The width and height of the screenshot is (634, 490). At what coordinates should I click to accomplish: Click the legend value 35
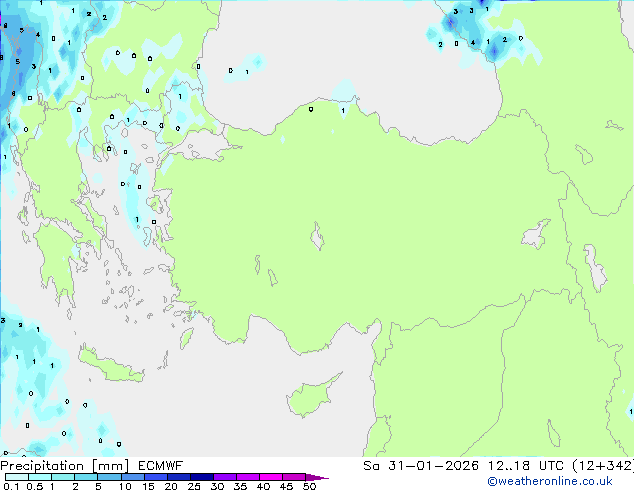[240, 486]
